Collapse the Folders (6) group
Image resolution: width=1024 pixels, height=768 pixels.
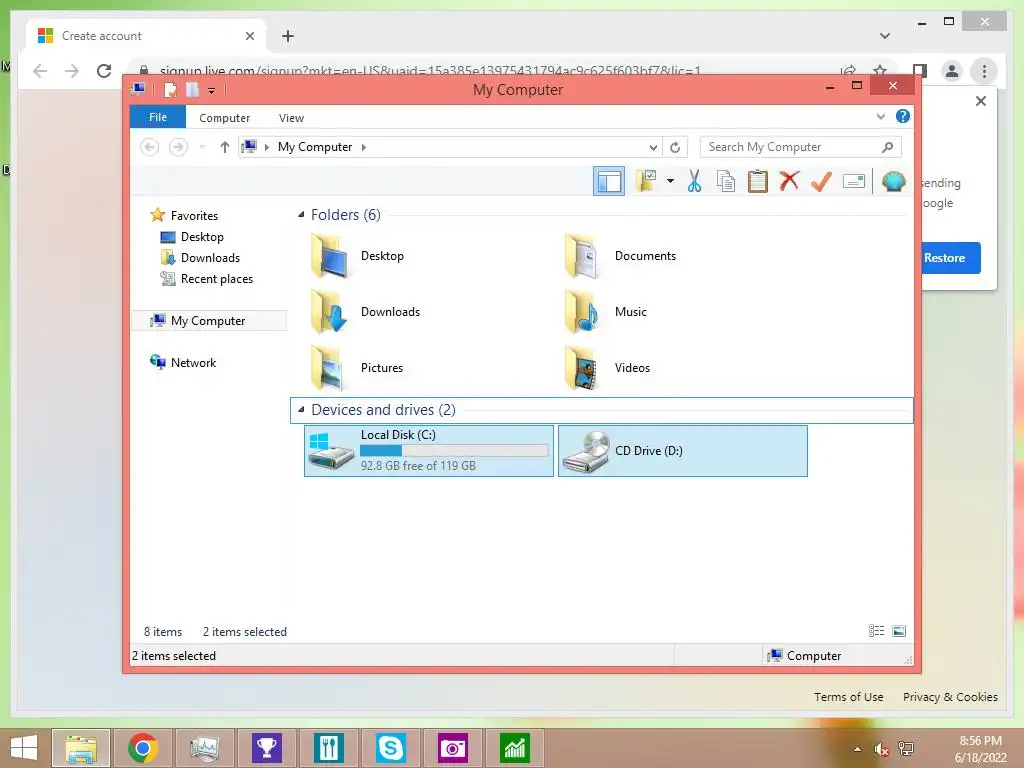pos(301,215)
